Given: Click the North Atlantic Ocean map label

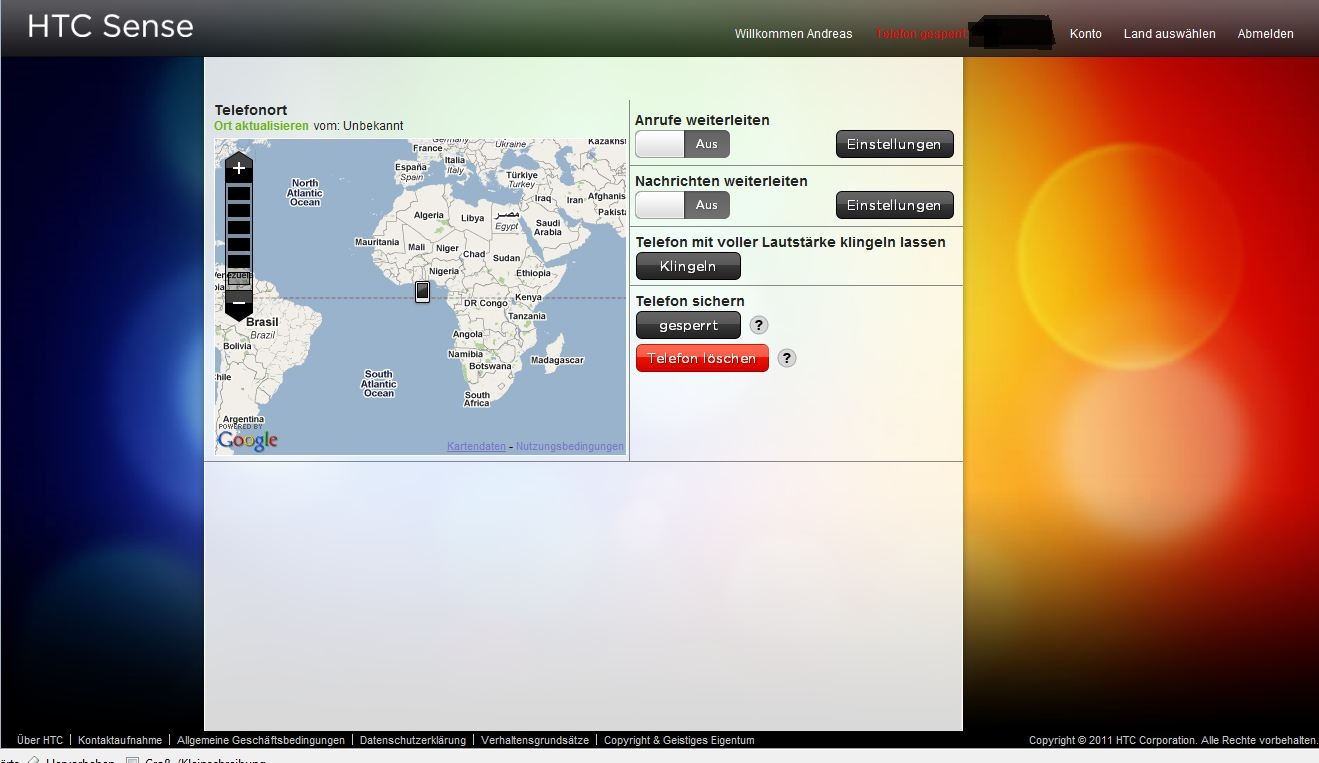Looking at the screenshot, I should (x=305, y=192).
